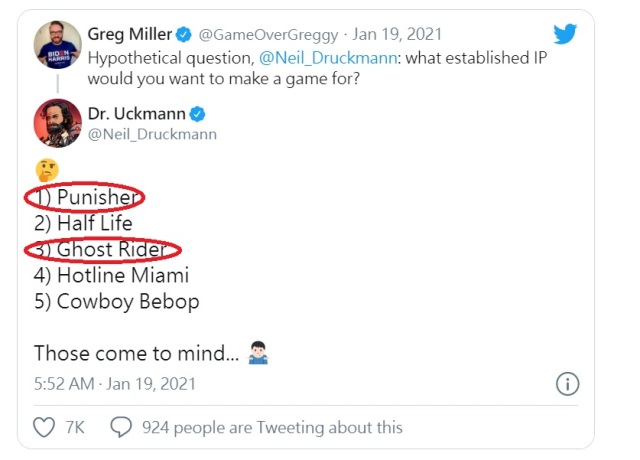Click the Twitter bird logo
The image size is (640, 460).
(565, 34)
